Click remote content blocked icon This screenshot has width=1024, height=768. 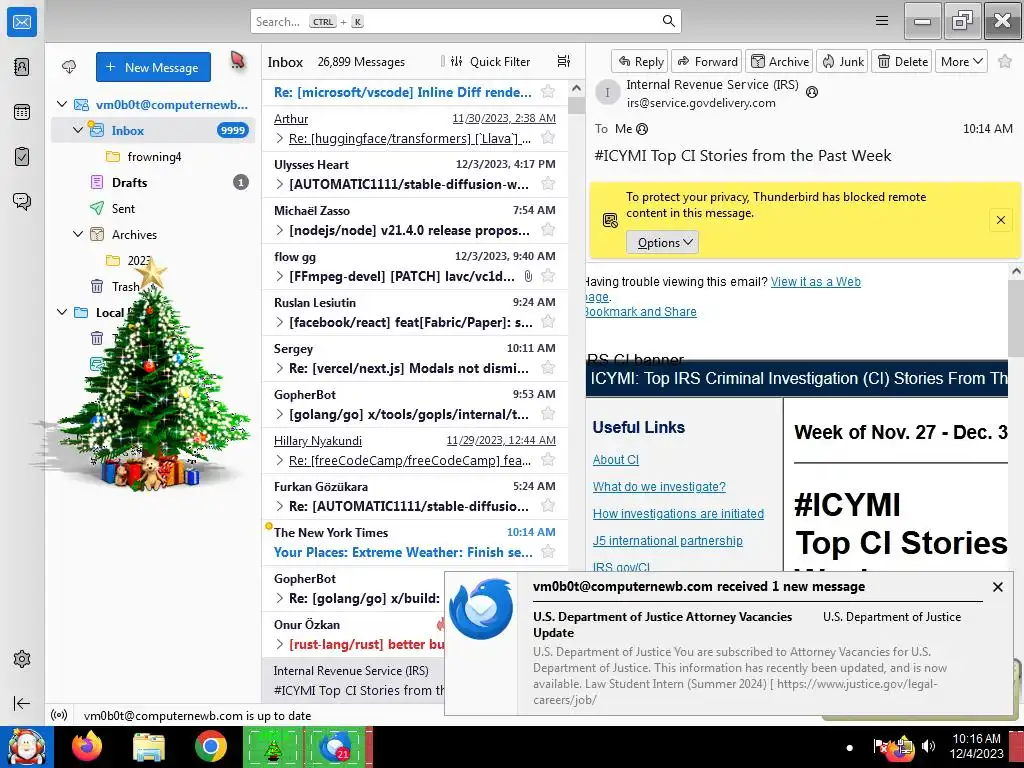(610, 220)
